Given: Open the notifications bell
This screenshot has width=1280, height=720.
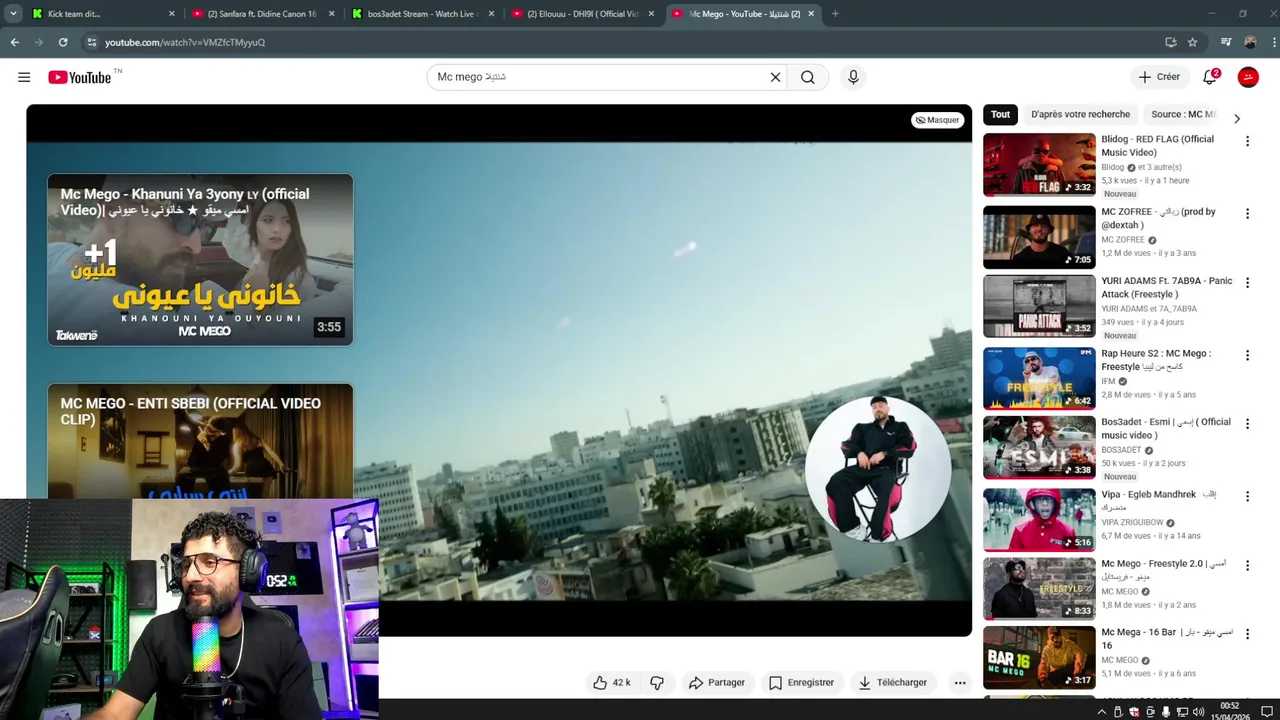Looking at the screenshot, I should 1210,77.
